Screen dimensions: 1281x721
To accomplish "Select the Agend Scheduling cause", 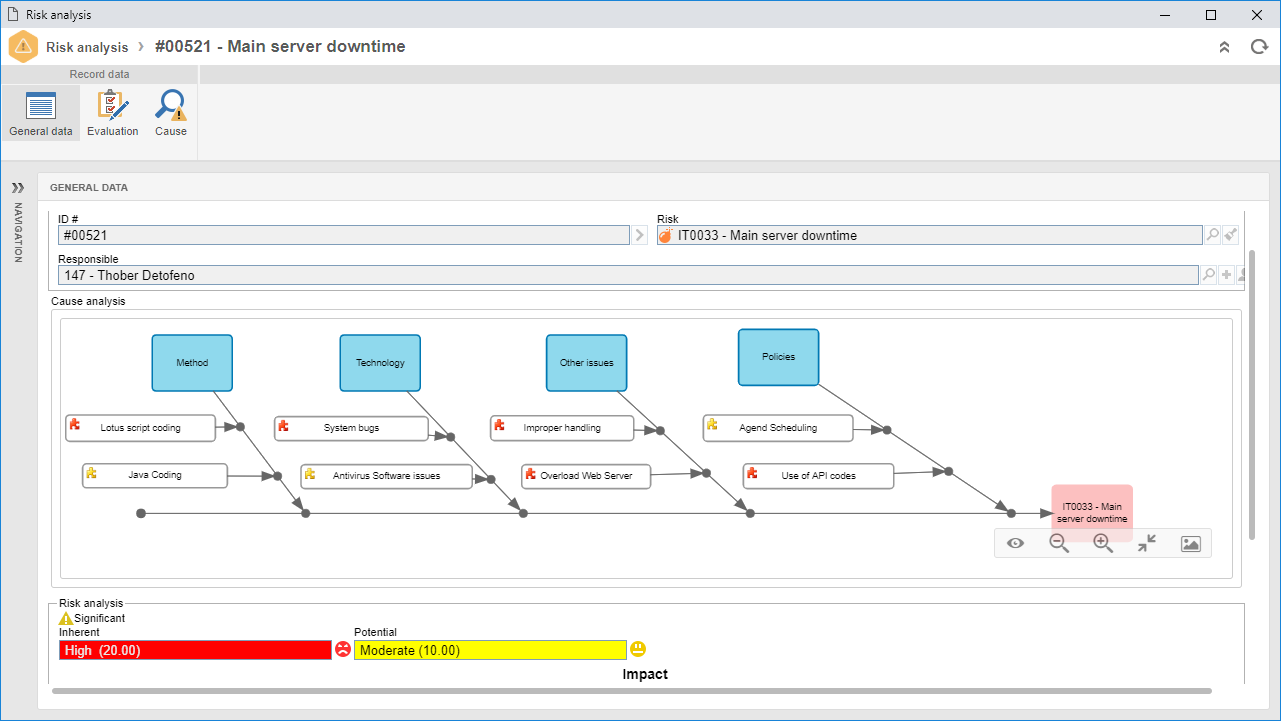I will pyautogui.click(x=778, y=428).
